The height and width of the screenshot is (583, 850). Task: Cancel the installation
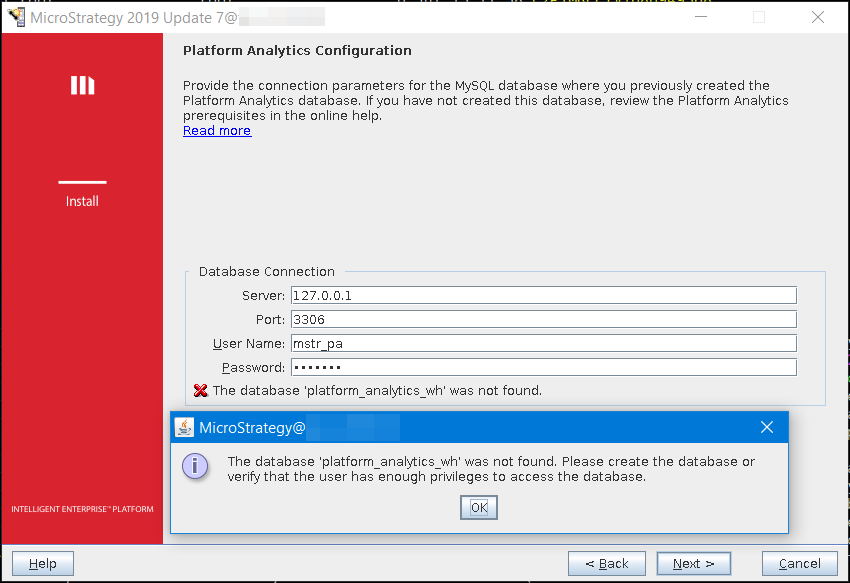(x=799, y=563)
